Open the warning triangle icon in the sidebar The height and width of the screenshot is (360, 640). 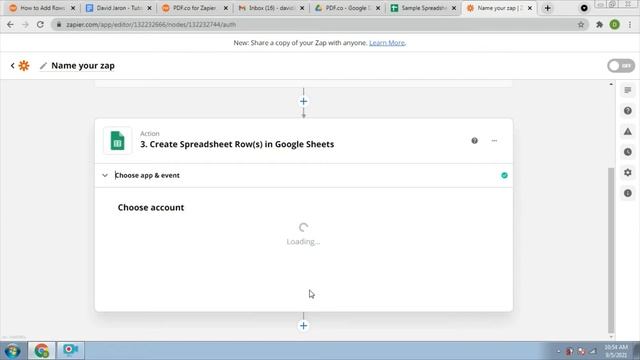pos(628,131)
